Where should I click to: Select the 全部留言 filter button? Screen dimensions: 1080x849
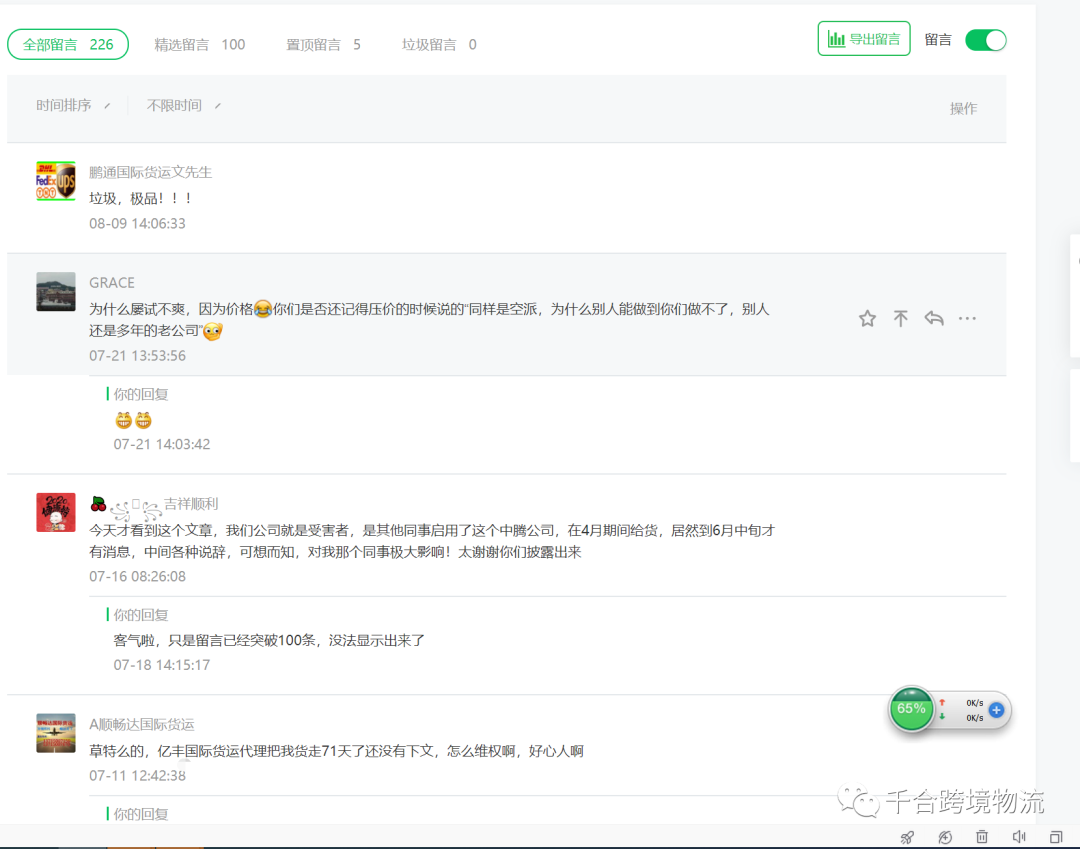[67, 44]
